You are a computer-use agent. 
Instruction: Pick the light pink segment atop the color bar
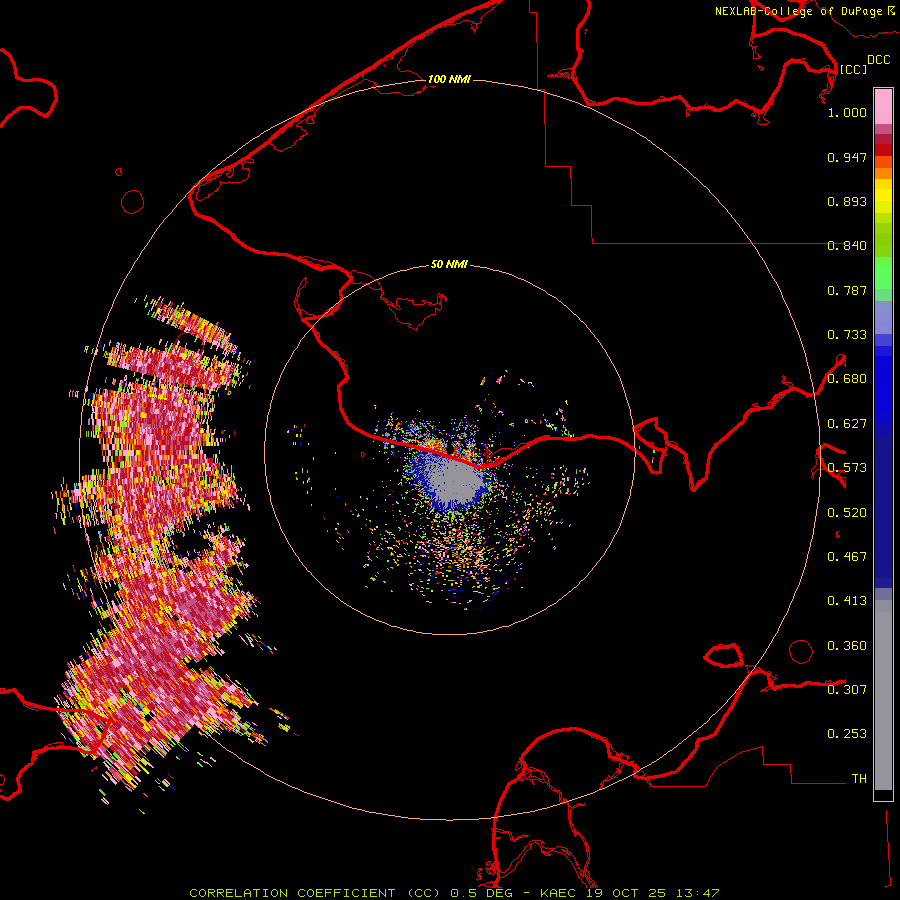coord(883,106)
